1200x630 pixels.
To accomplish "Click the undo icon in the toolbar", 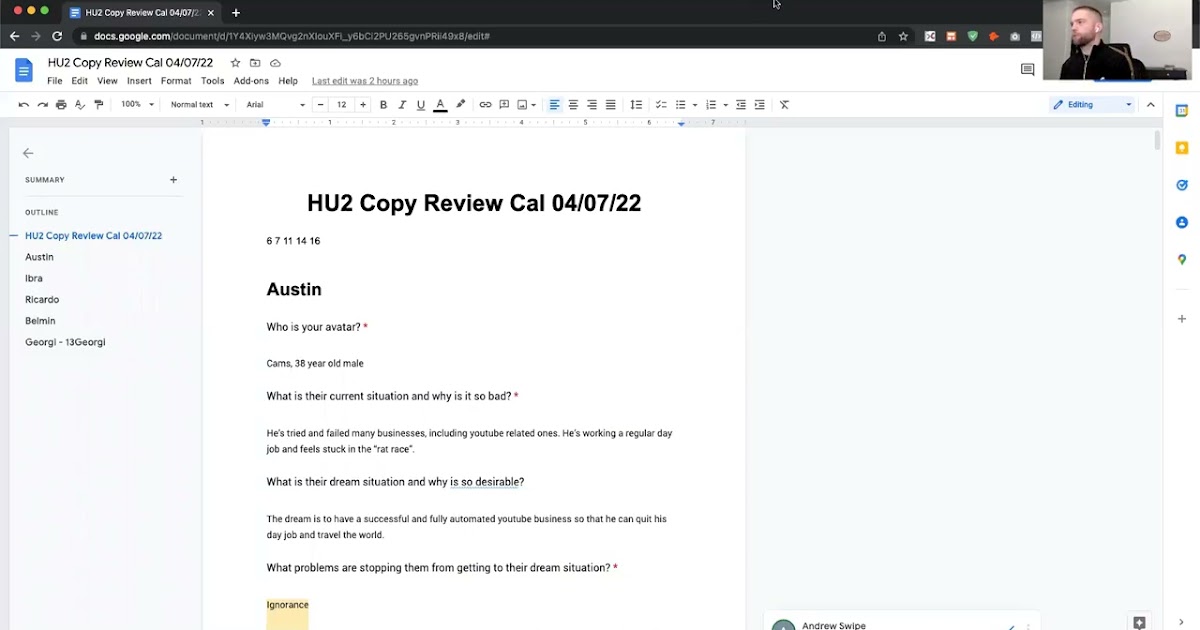I will [24, 105].
